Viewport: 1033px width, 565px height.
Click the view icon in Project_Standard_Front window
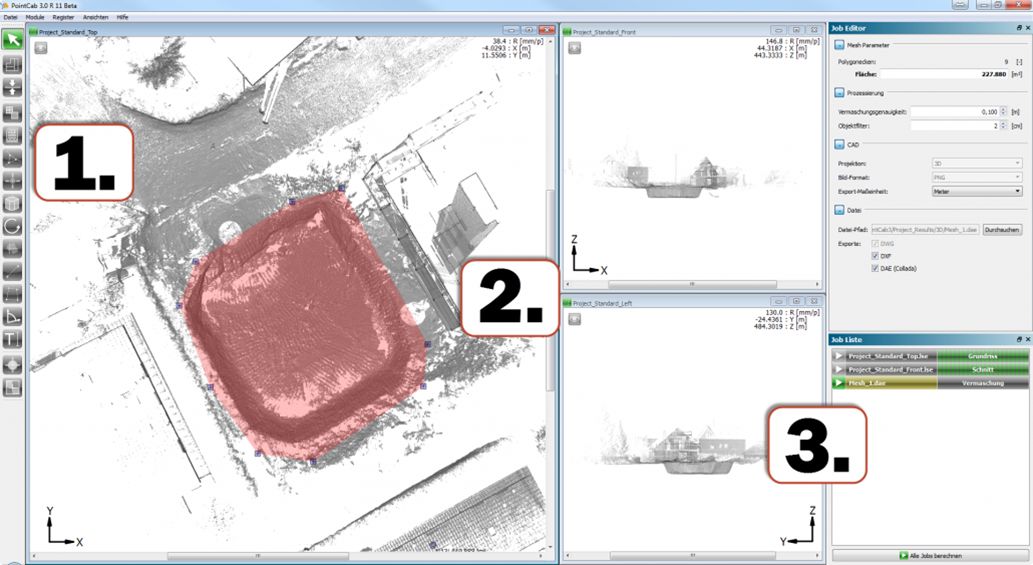tap(574, 48)
